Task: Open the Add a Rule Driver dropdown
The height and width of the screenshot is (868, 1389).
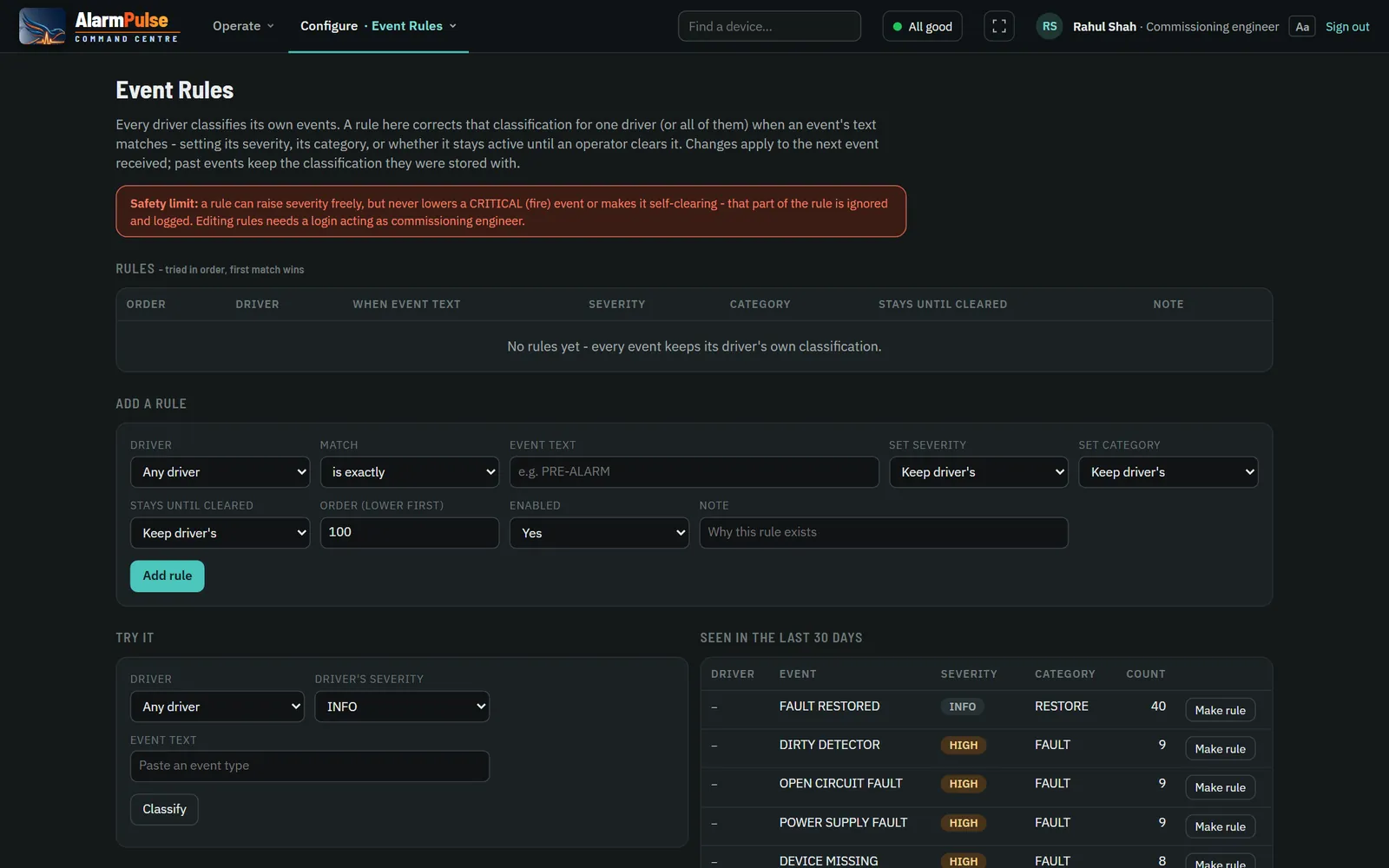Action: tap(220, 472)
